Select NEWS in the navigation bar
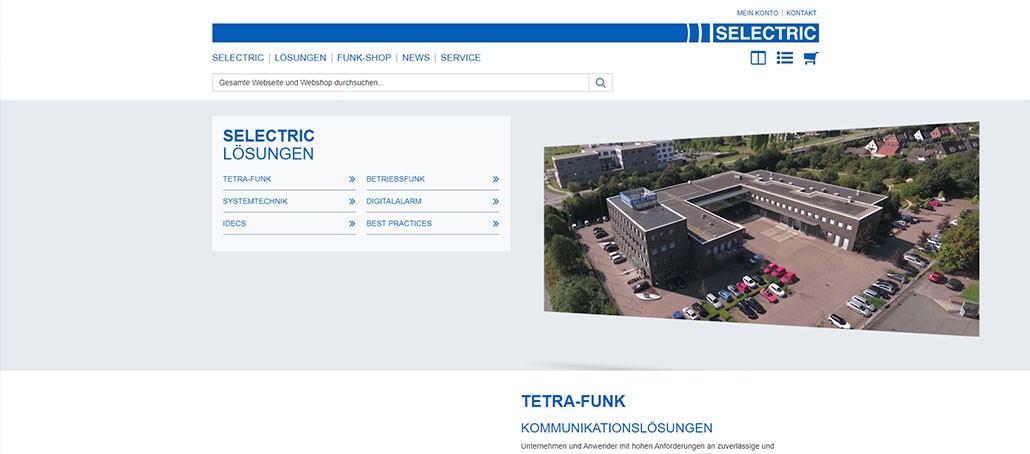The width and height of the screenshot is (1030, 454). tap(416, 58)
